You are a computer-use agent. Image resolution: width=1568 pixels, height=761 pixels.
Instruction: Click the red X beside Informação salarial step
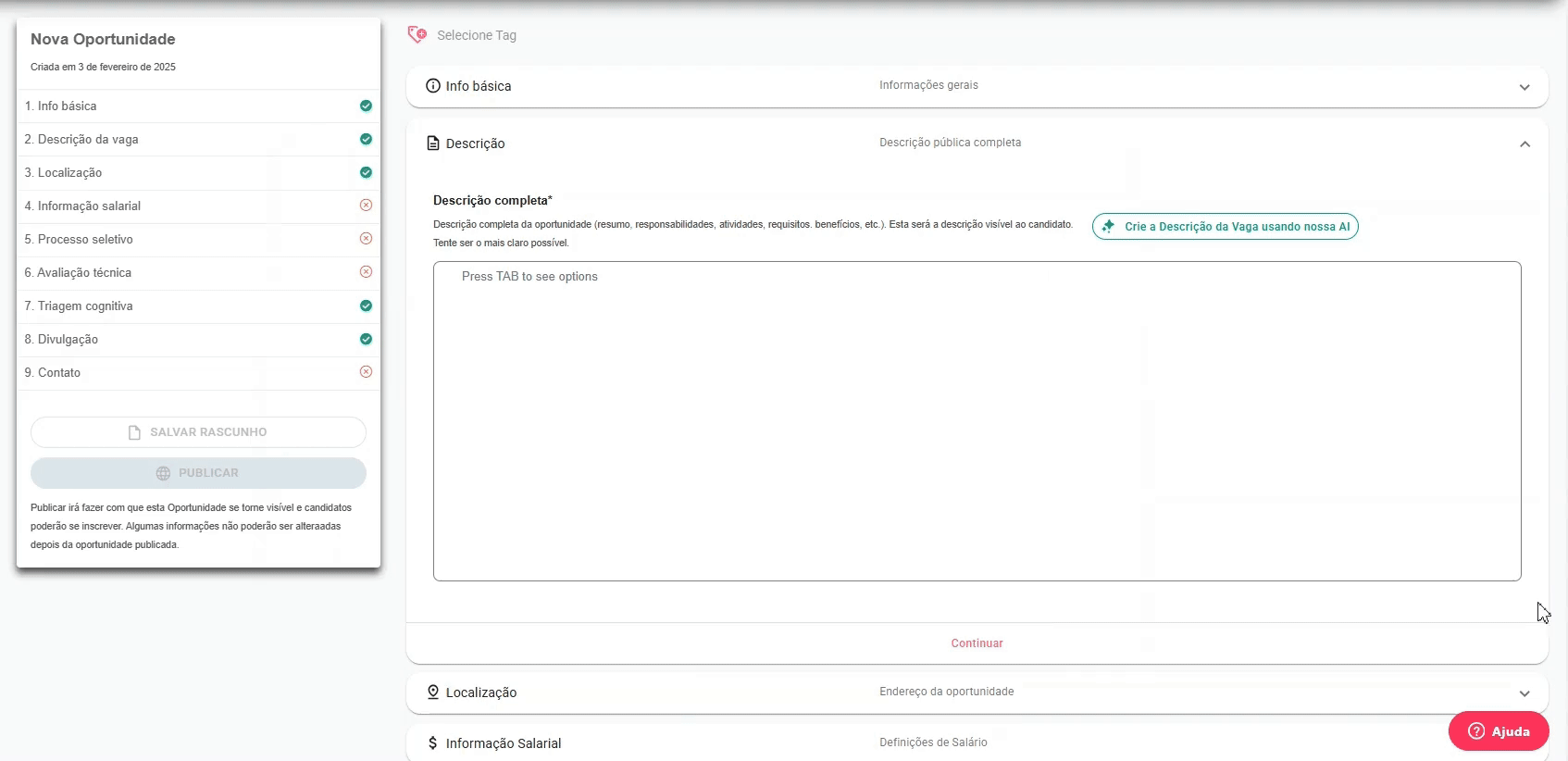366,206
